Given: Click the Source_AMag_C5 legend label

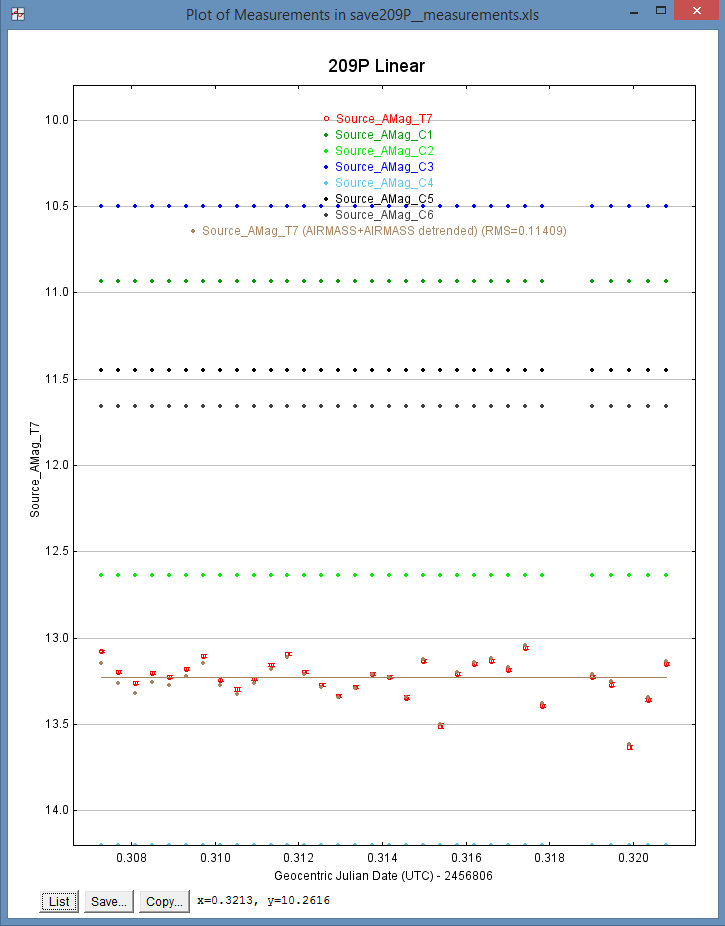Looking at the screenshot, I should (384, 199).
